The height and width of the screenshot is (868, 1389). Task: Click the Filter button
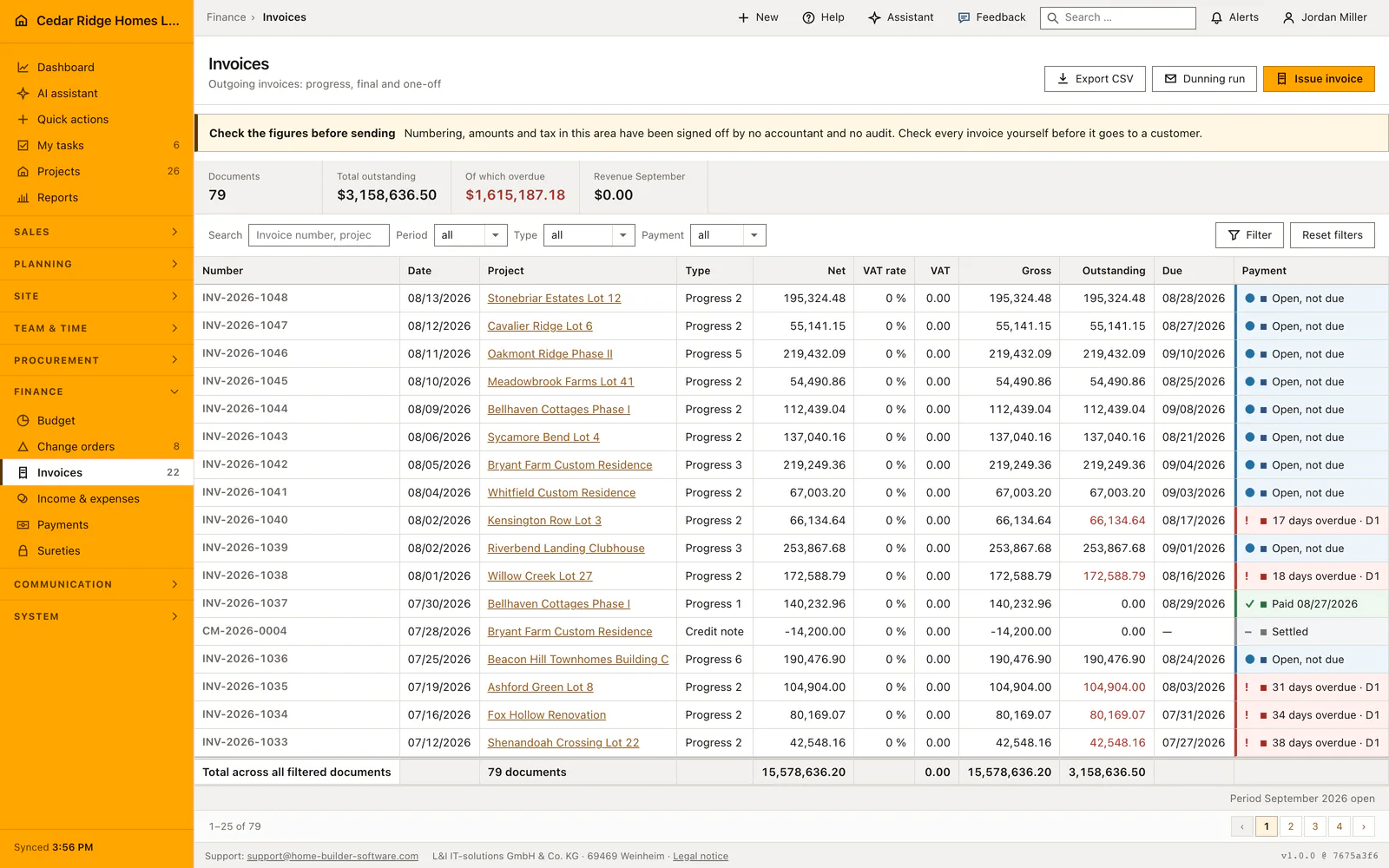1249,235
